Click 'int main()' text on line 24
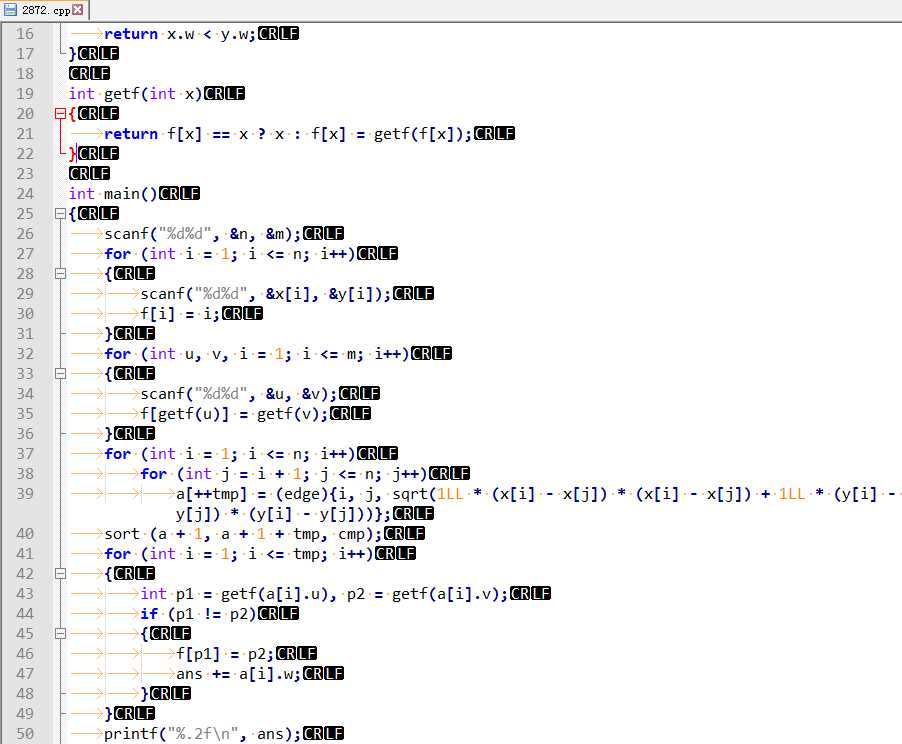Screen dimensions: 902x744 coord(113,194)
